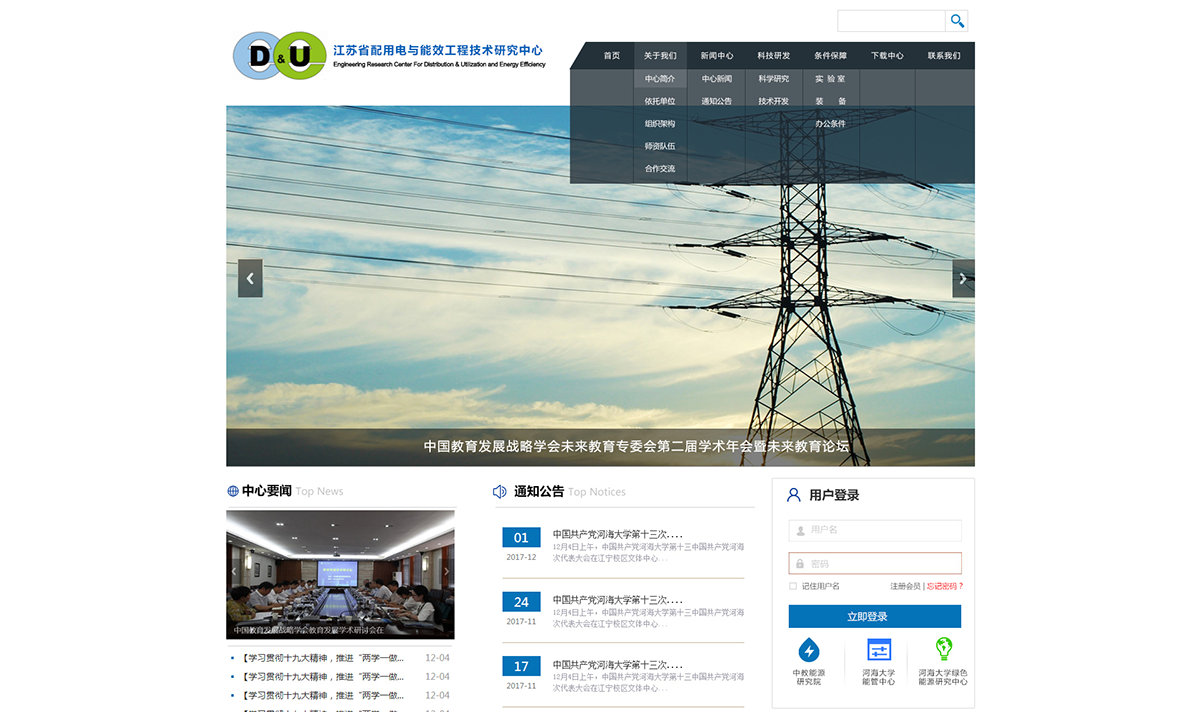Click the search magnifier icon

point(957,21)
